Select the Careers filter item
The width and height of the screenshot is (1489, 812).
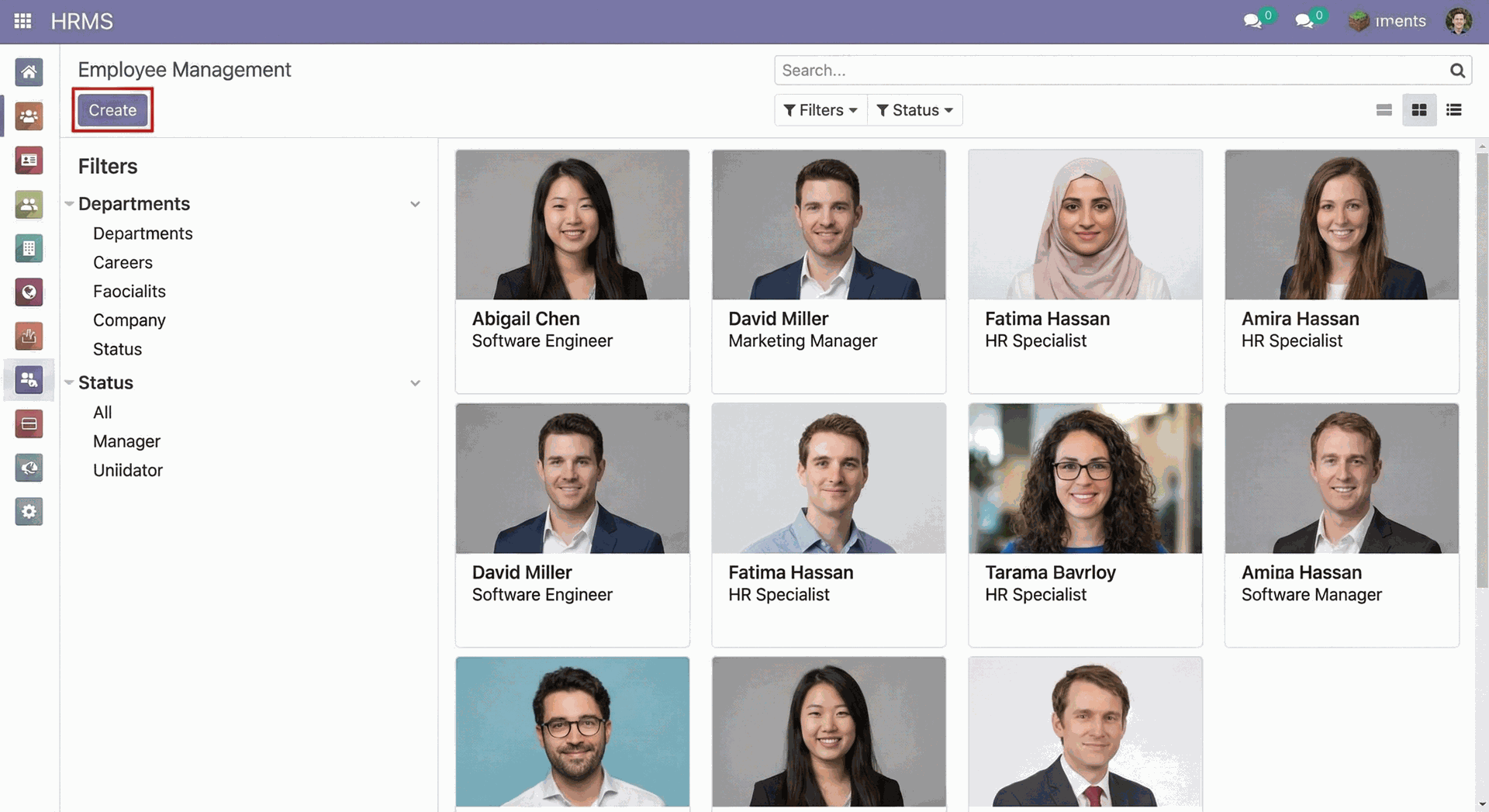(123, 262)
